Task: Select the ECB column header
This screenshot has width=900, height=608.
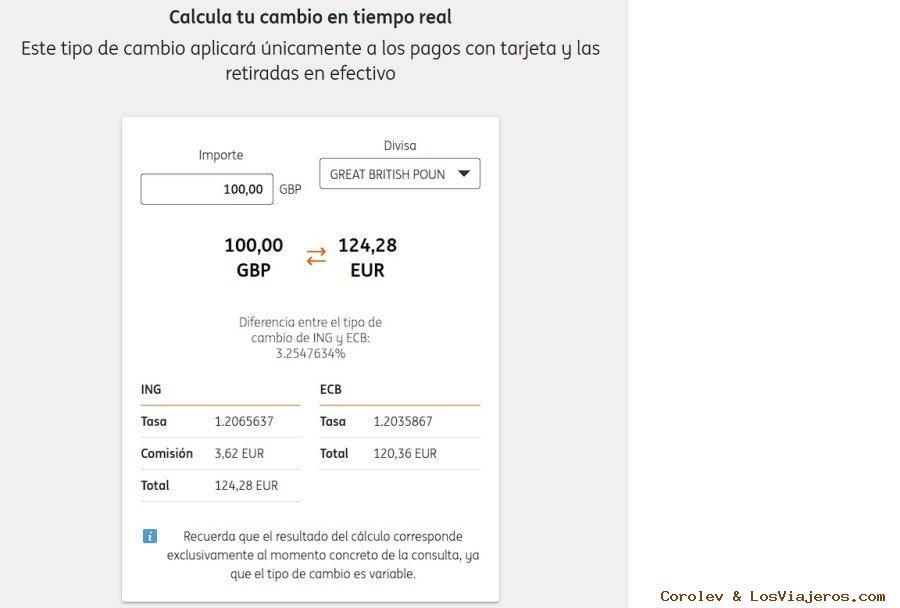Action: (331, 389)
